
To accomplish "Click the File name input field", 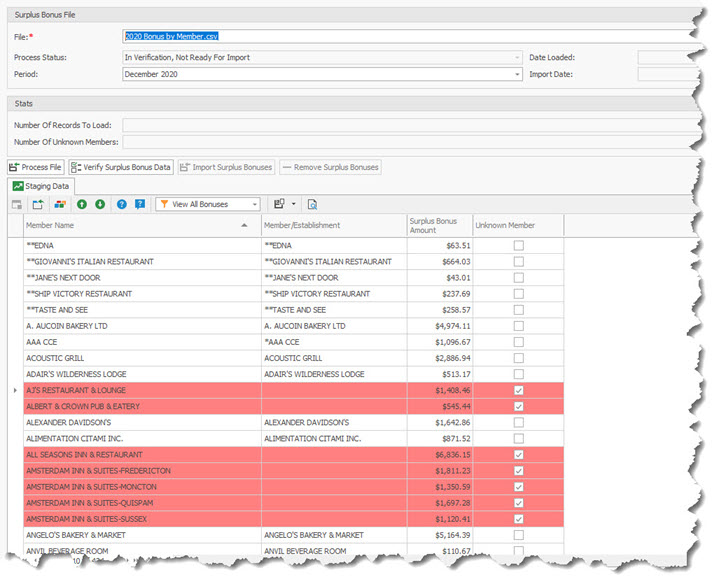I will pos(400,37).
